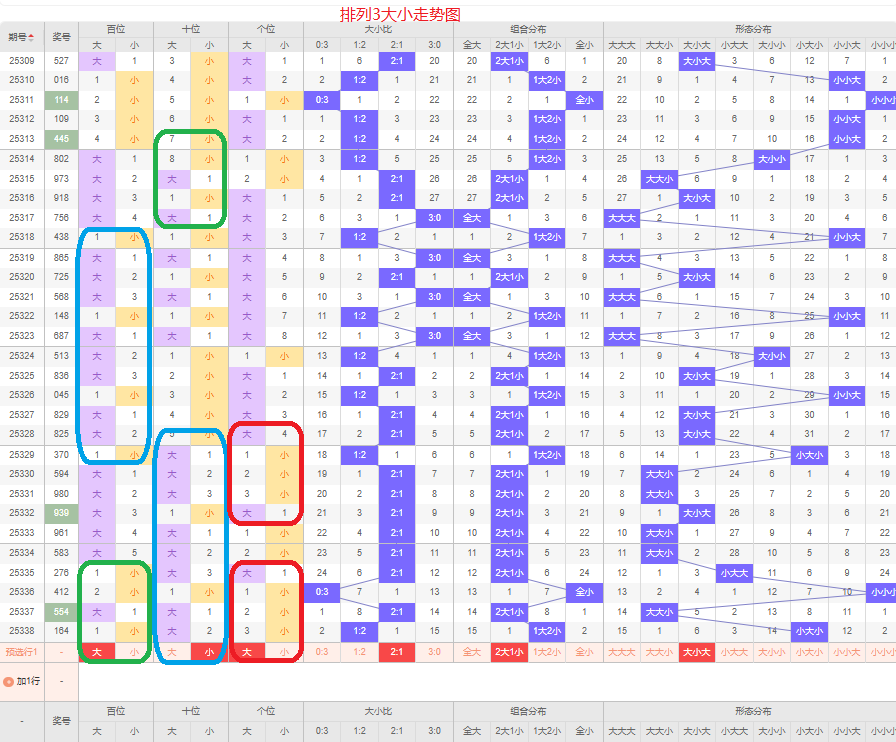Choose 小大大 in the 预选行1 row
896x742 pixels.
(x=734, y=652)
